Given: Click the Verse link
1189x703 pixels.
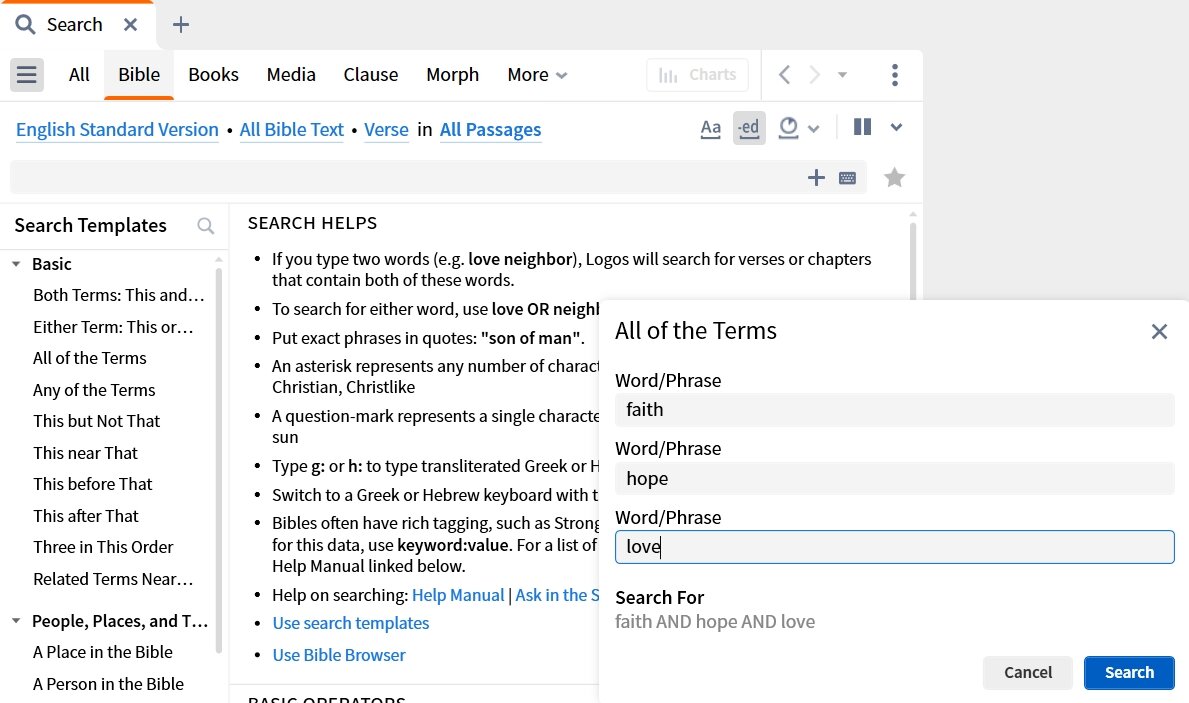Looking at the screenshot, I should point(386,130).
